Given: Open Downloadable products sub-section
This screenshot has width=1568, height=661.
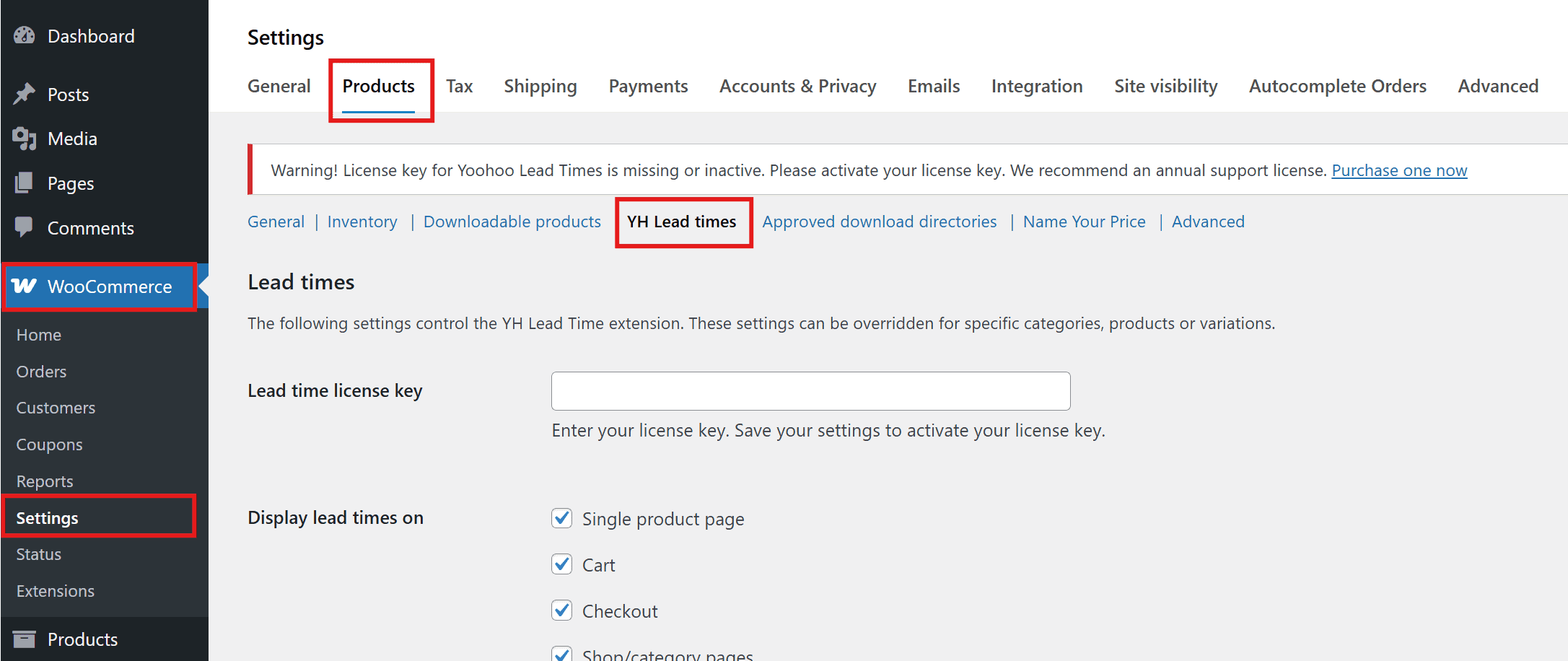Looking at the screenshot, I should tap(512, 222).
